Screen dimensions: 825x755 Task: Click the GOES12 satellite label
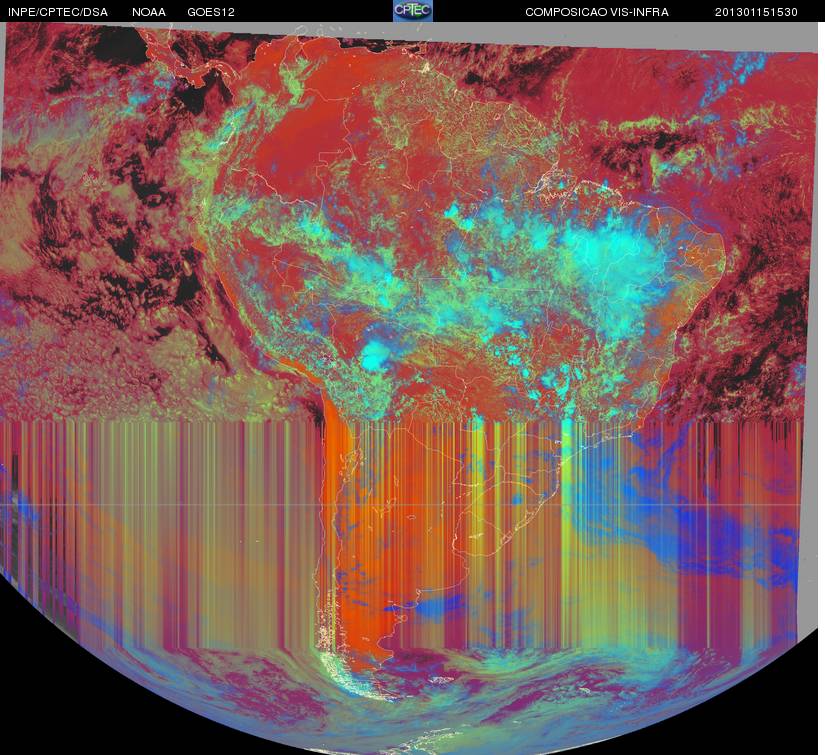point(211,12)
